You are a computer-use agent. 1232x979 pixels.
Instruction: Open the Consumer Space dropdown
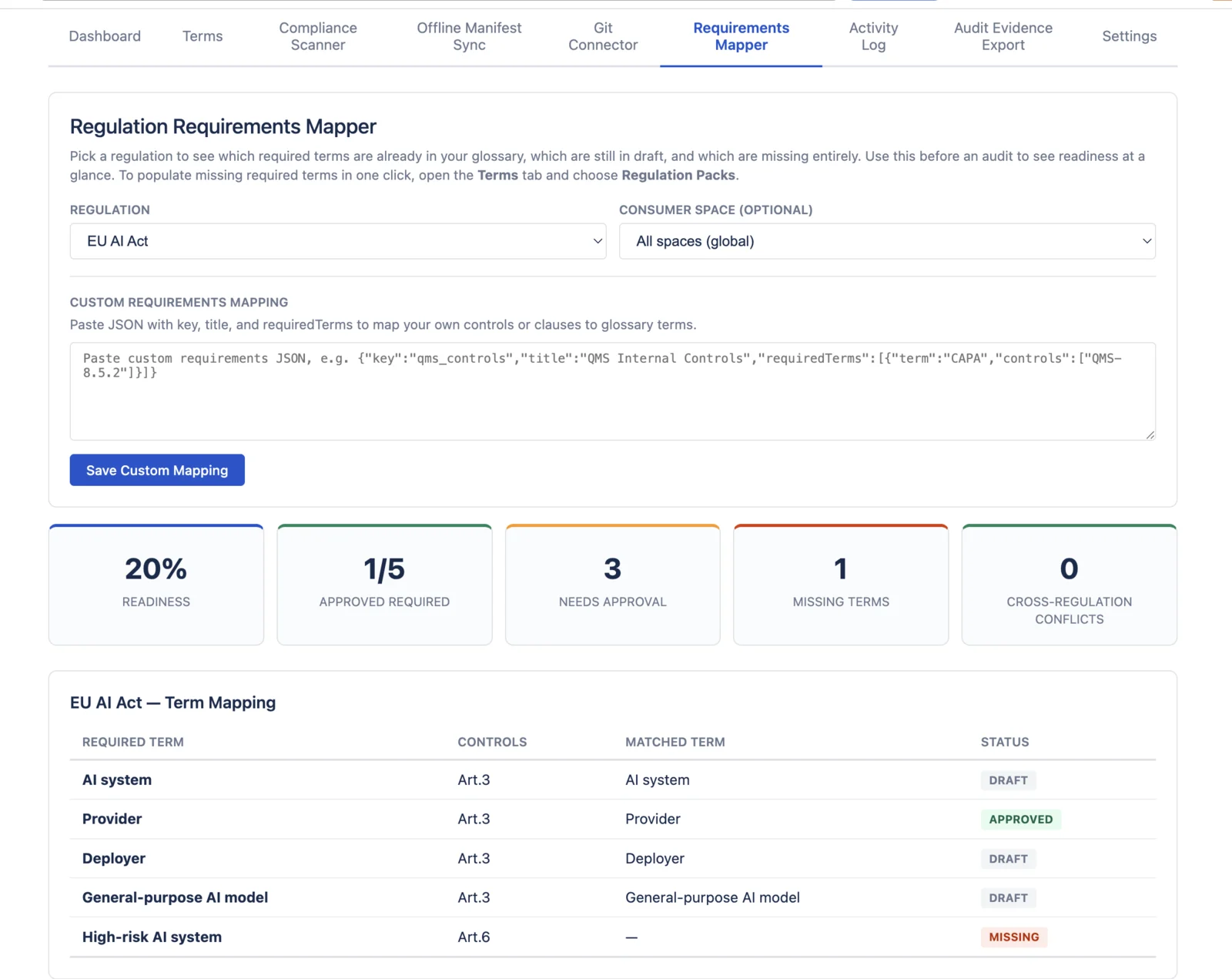pyautogui.click(x=887, y=241)
